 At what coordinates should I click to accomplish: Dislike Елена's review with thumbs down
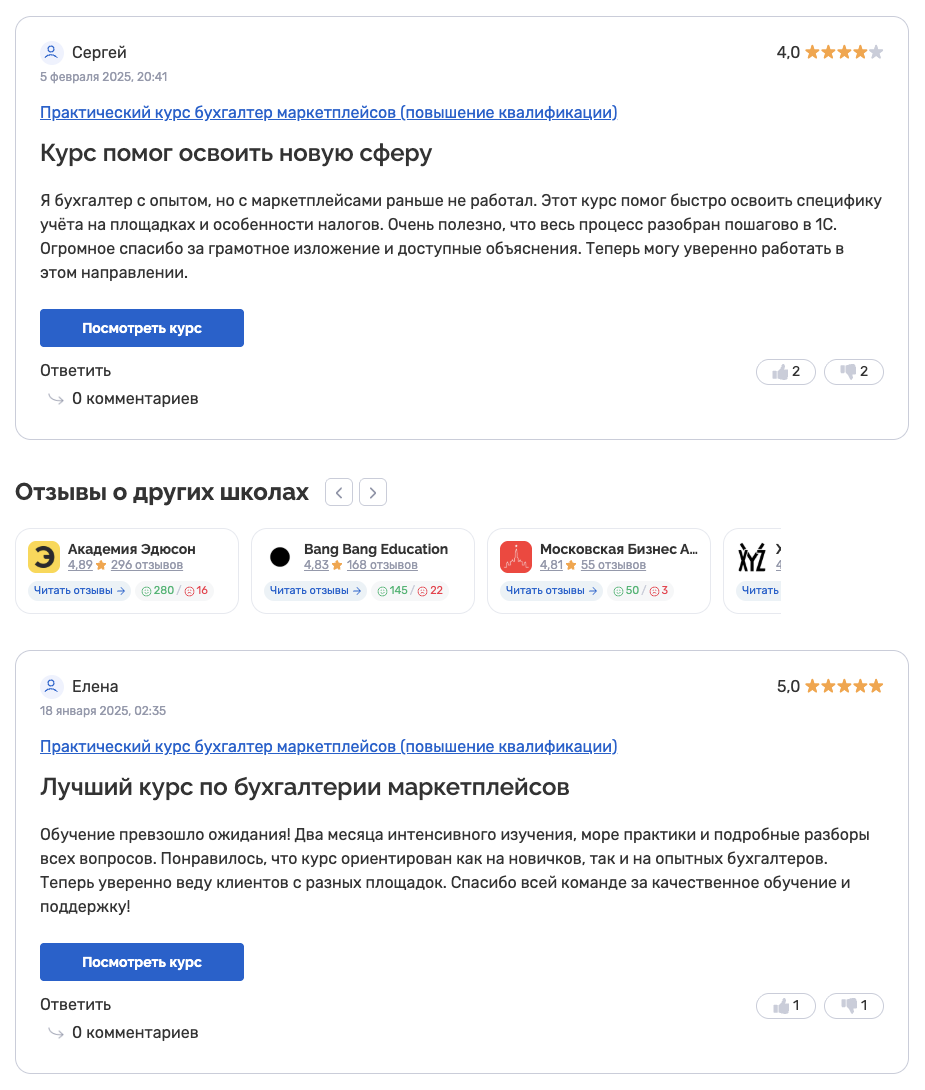[x=853, y=1006]
